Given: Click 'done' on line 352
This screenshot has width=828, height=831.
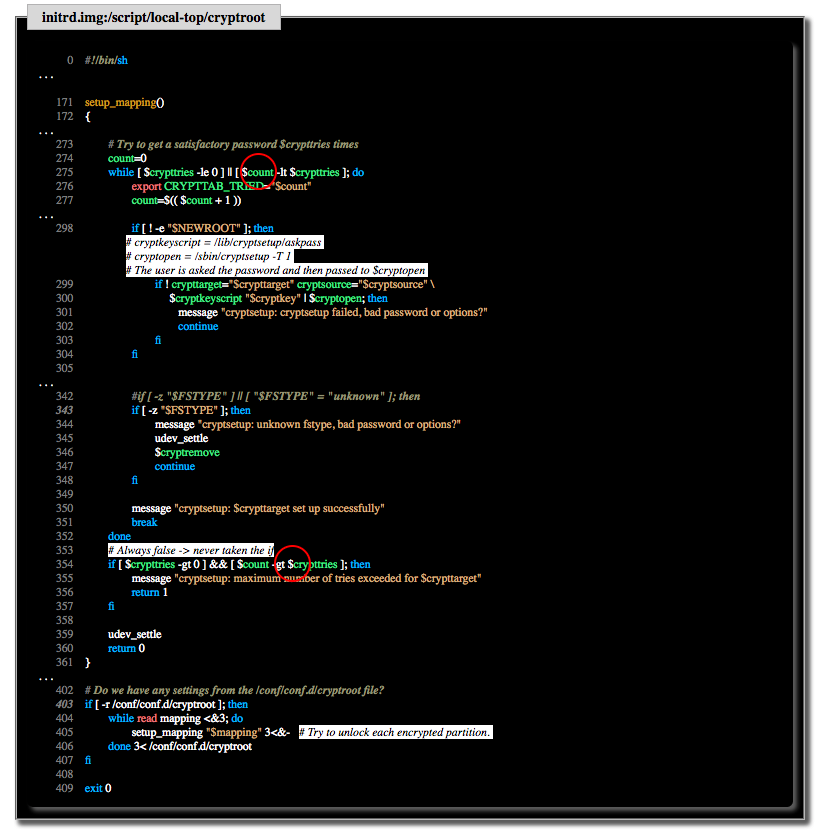Looking at the screenshot, I should click(119, 536).
